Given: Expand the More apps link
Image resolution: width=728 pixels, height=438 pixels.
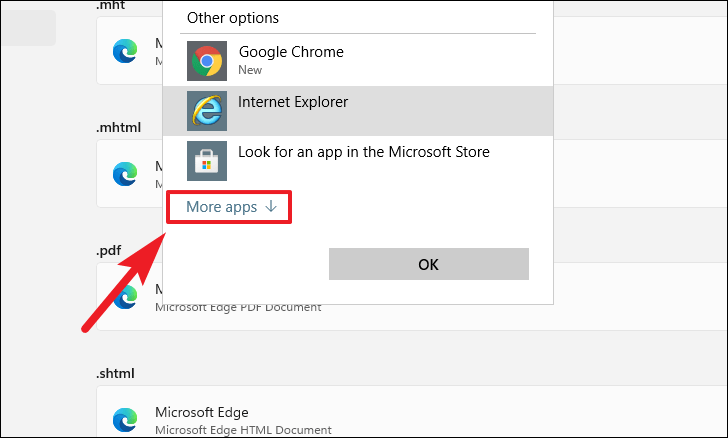Looking at the screenshot, I should pos(231,207).
